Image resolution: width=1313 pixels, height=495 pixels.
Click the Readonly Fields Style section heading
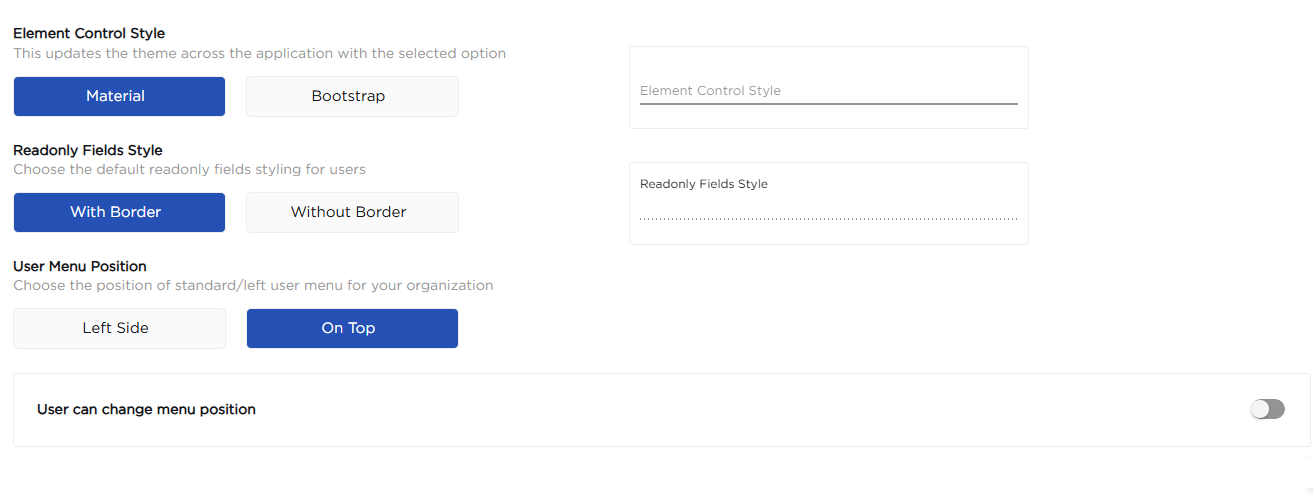(88, 150)
